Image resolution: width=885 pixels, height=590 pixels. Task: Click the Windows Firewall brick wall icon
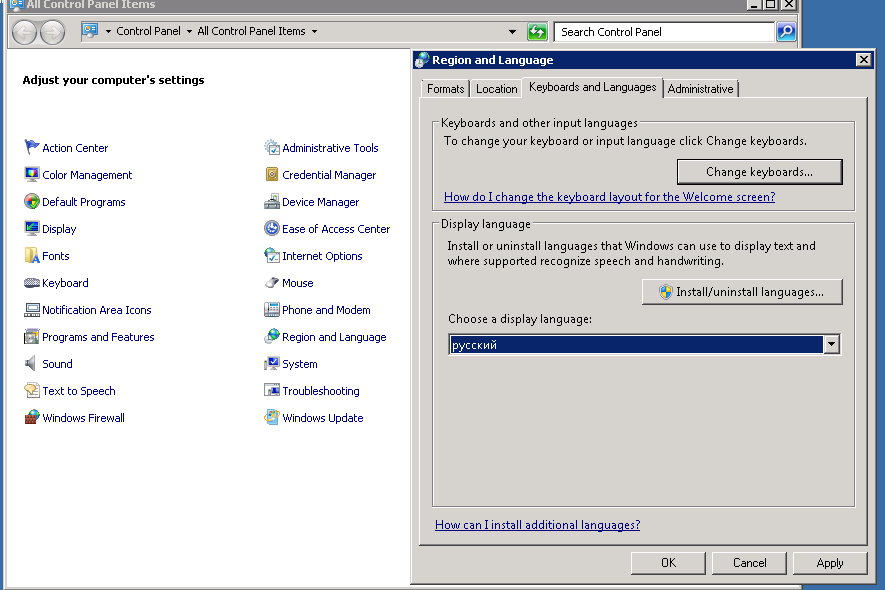click(32, 417)
